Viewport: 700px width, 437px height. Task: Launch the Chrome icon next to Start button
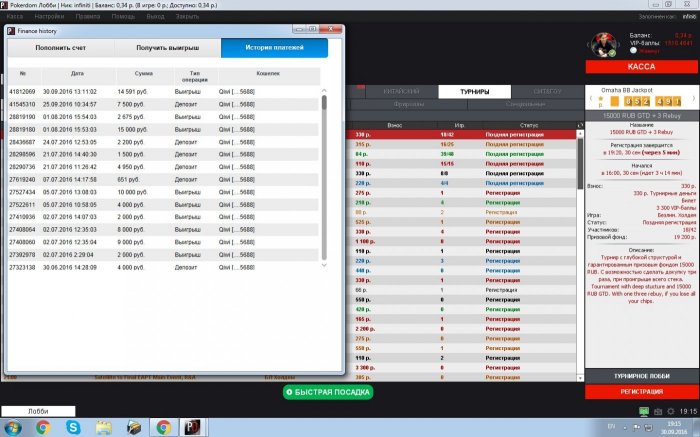coord(43,427)
